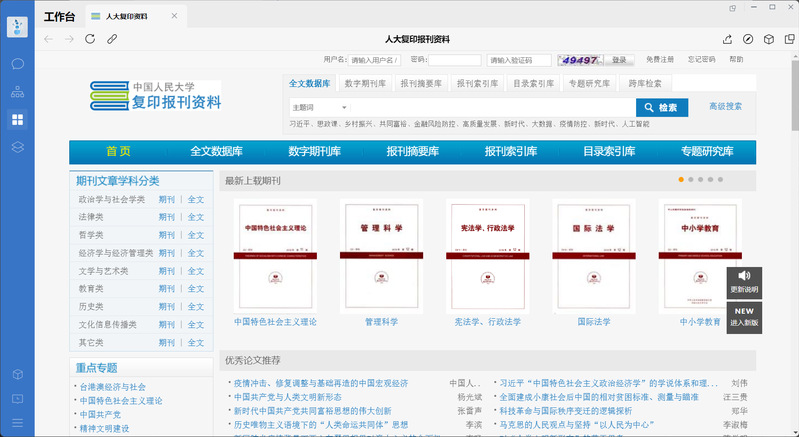This screenshot has height=437, width=799.
Task: Open the chat messages sidebar icon
Action: (x=17, y=64)
